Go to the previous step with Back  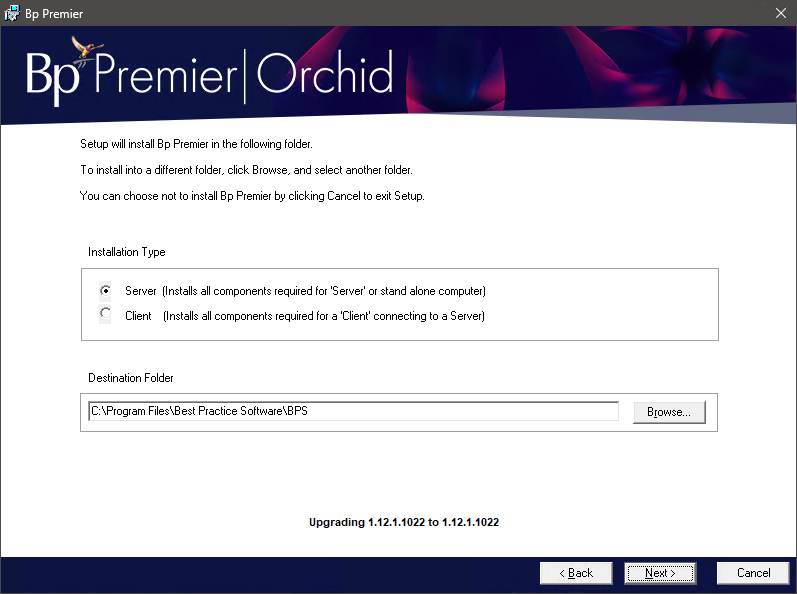[576, 573]
